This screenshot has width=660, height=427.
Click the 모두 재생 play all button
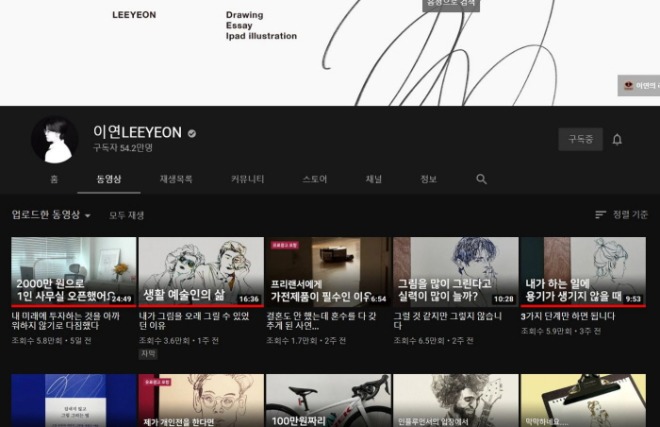[127, 215]
